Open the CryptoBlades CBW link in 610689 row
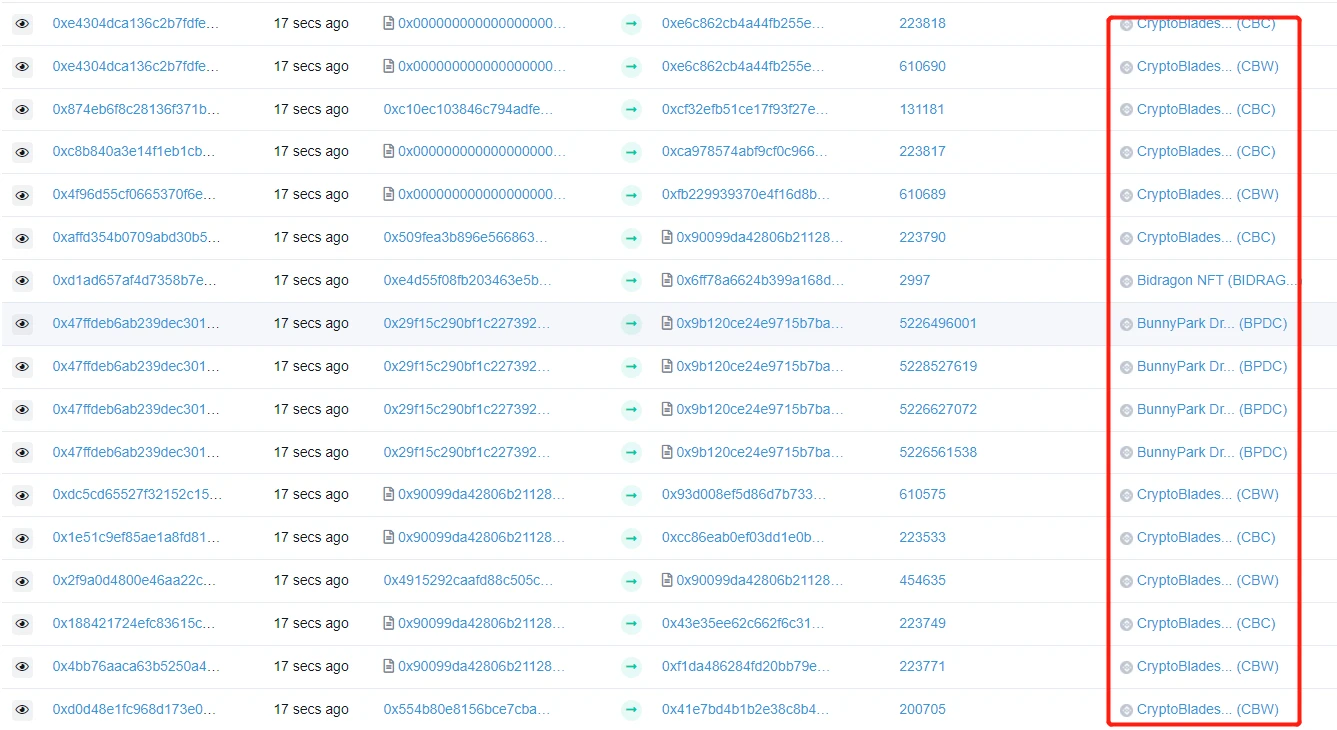Screen dimensions: 1337x730 (x=1207, y=194)
